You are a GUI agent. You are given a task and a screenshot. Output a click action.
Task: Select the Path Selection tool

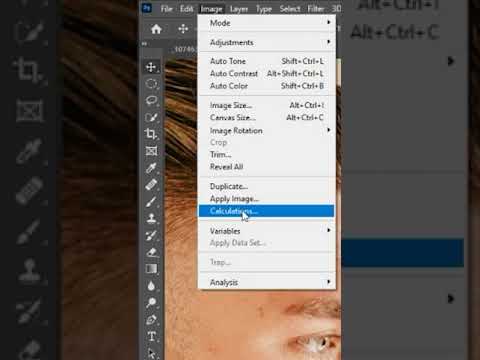[151, 353]
